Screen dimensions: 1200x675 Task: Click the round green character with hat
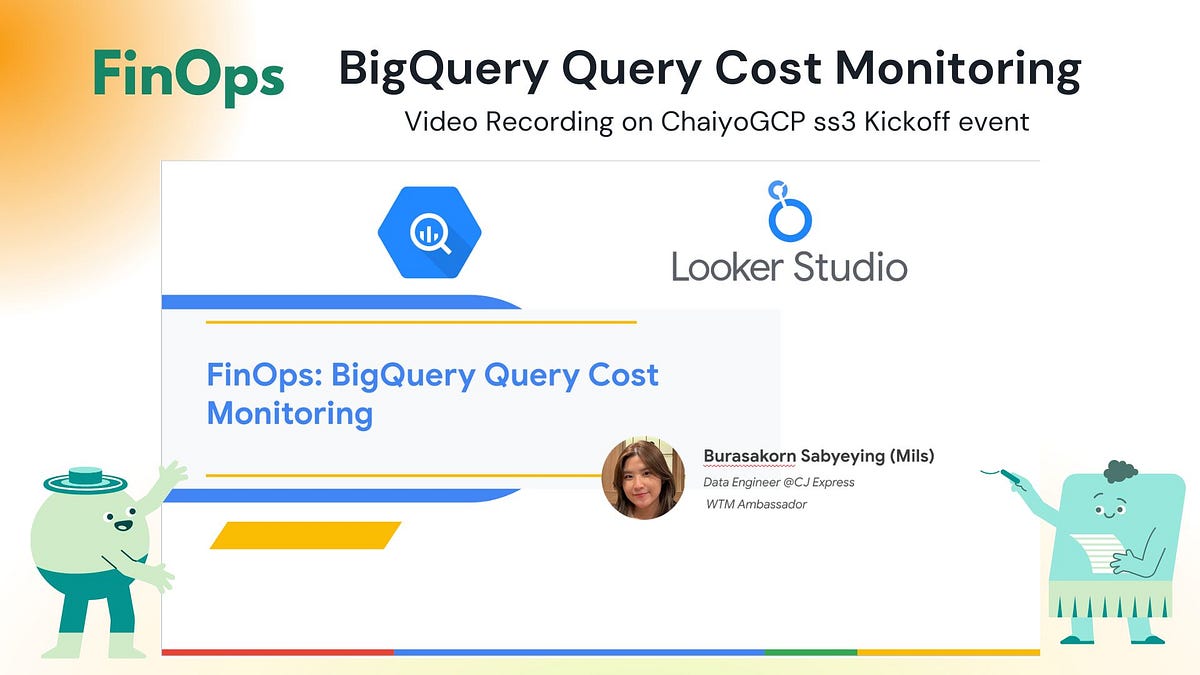(104, 560)
